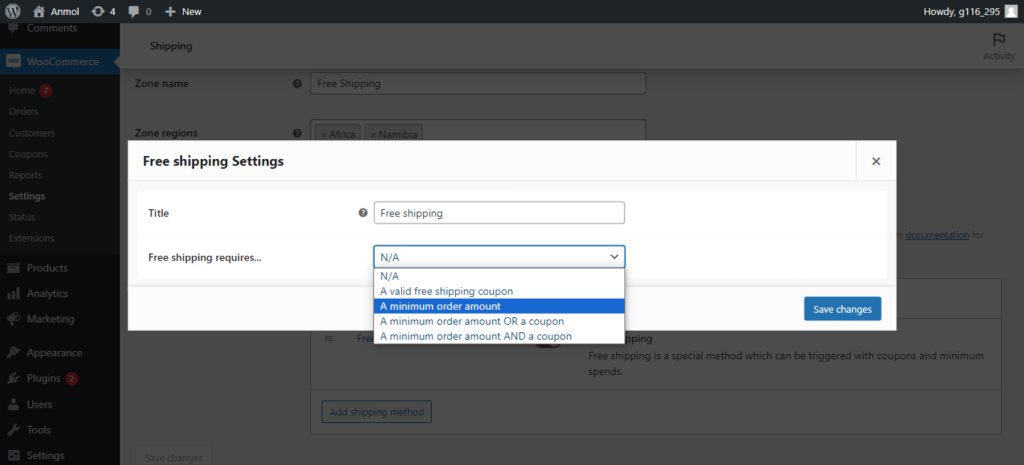Click the Title help tooltip icon
Image resolution: width=1024 pixels, height=465 pixels.
(363, 213)
